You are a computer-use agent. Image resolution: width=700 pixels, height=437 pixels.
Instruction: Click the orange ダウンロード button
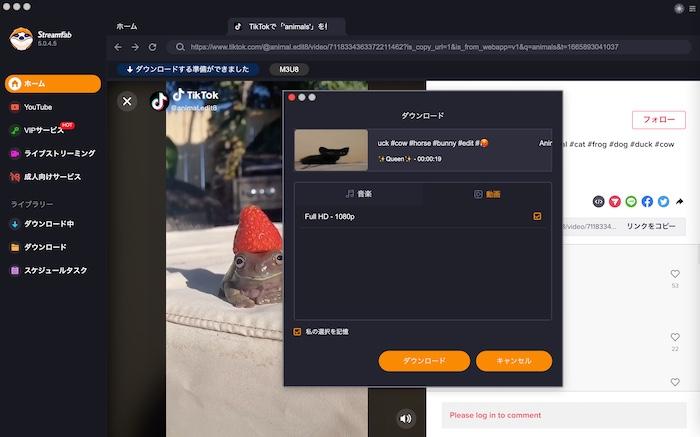pos(424,361)
